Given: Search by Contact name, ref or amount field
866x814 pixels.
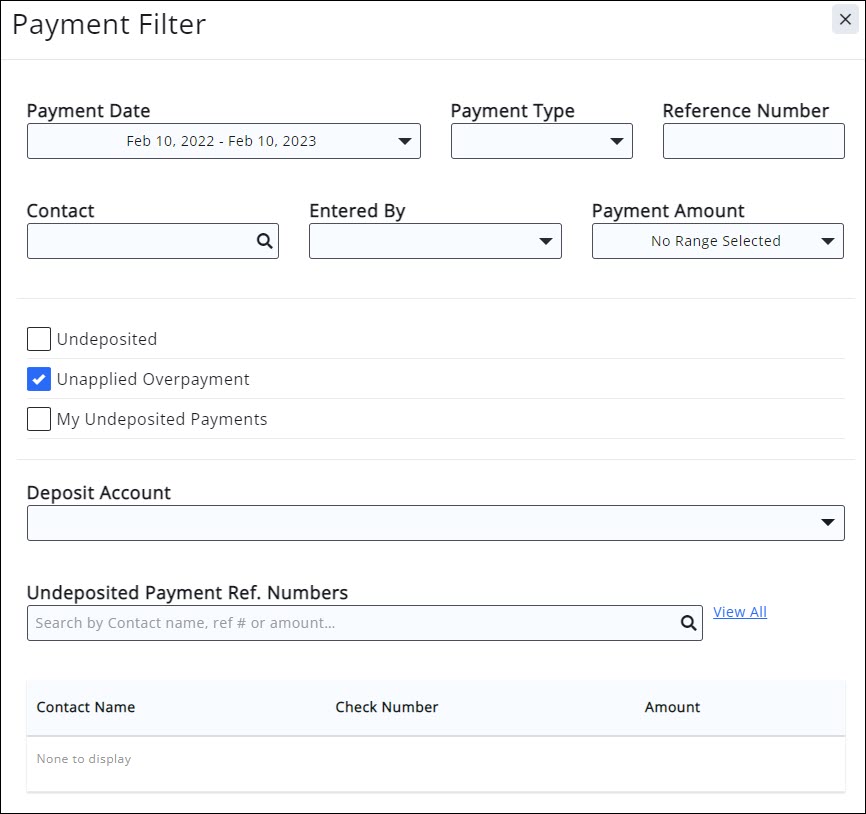Looking at the screenshot, I should click(350, 622).
